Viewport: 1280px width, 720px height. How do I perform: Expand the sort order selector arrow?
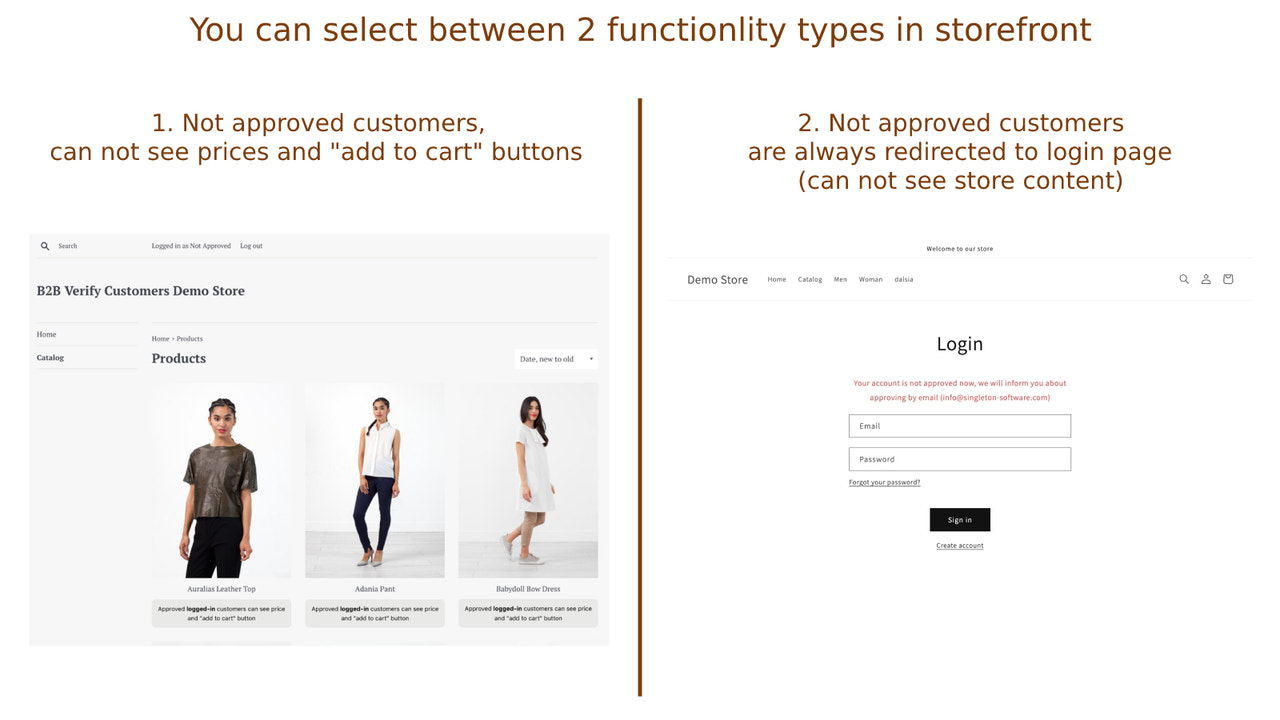590,358
